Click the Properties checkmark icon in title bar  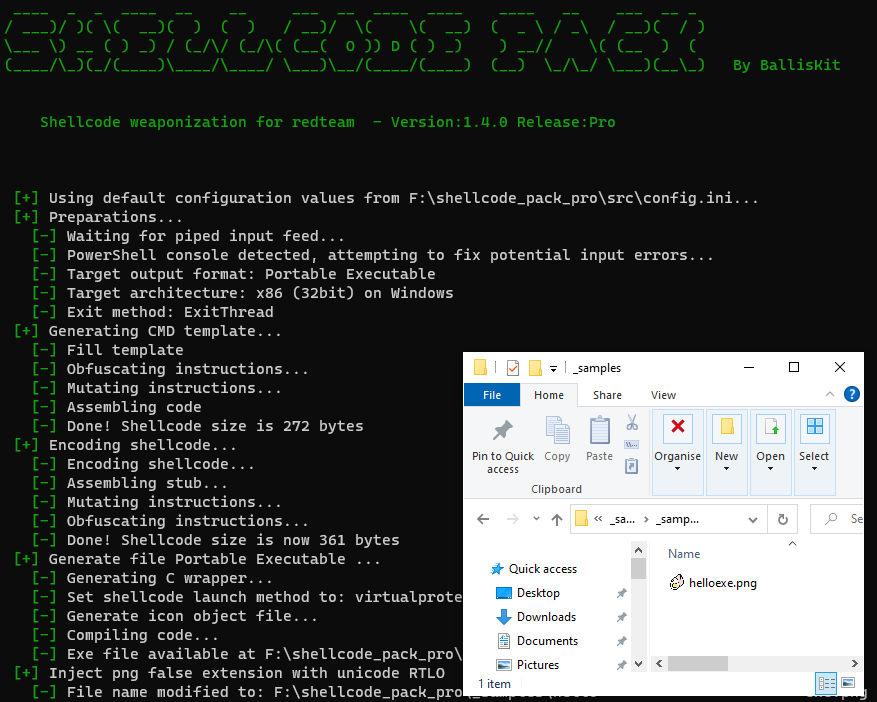point(513,368)
